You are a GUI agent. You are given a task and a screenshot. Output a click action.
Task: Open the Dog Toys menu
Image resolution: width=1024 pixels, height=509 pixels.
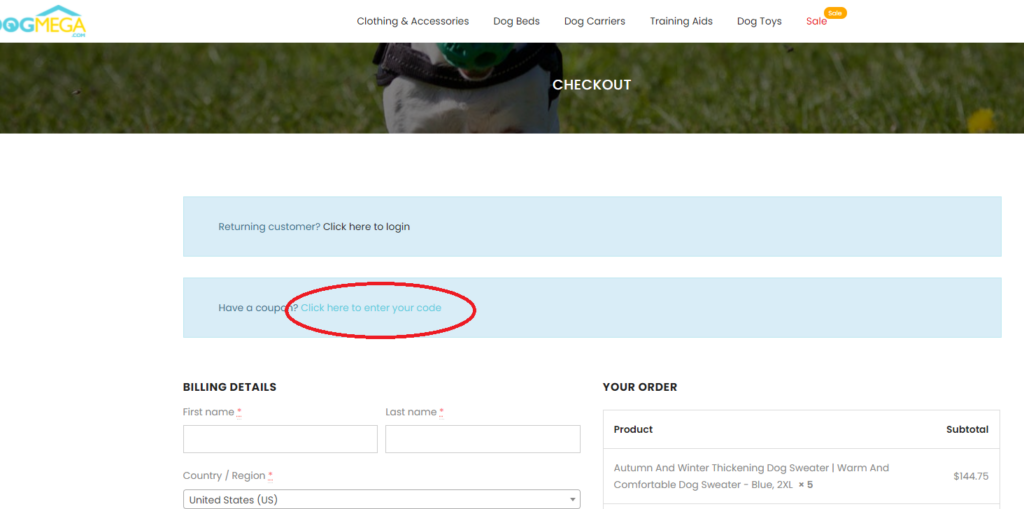click(x=760, y=22)
